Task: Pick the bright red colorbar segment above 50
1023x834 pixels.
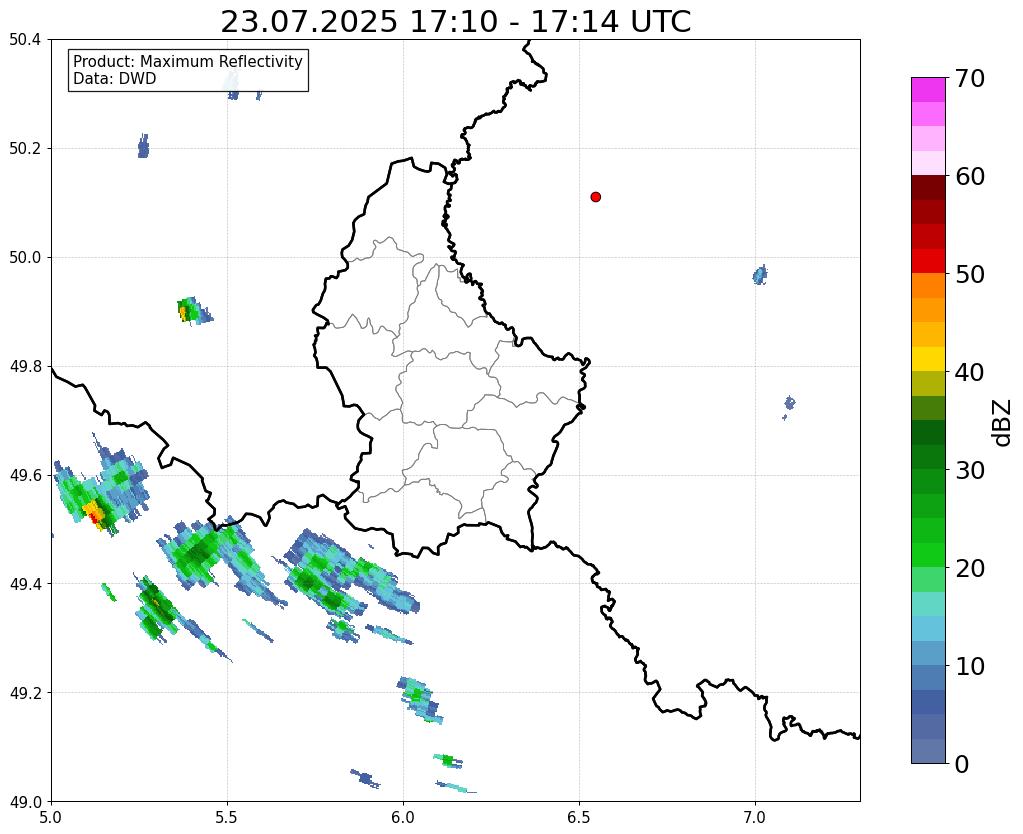Action: click(928, 261)
